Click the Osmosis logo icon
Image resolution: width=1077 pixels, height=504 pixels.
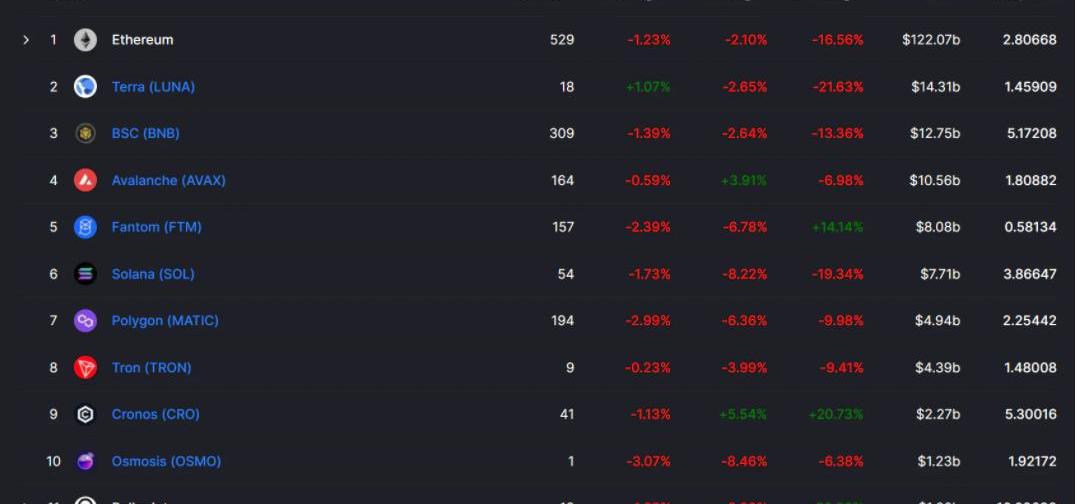click(85, 461)
